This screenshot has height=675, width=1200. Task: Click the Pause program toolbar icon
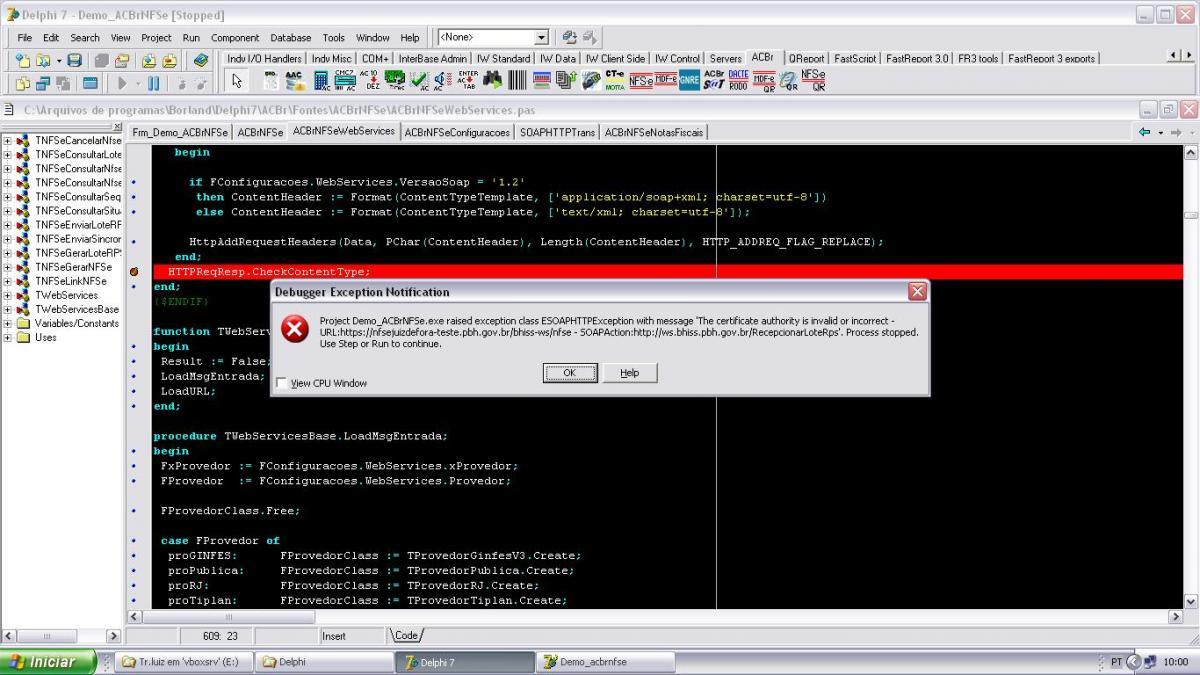point(153,83)
